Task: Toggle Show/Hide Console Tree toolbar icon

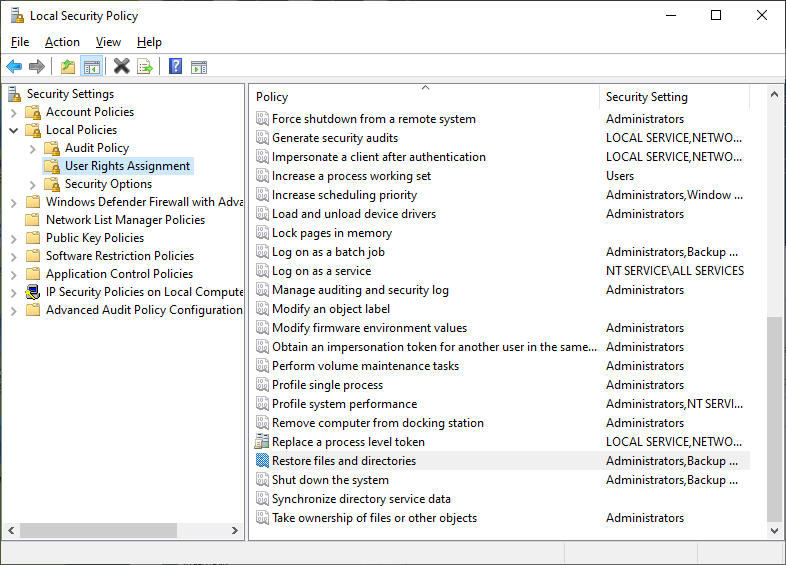Action: click(x=92, y=67)
